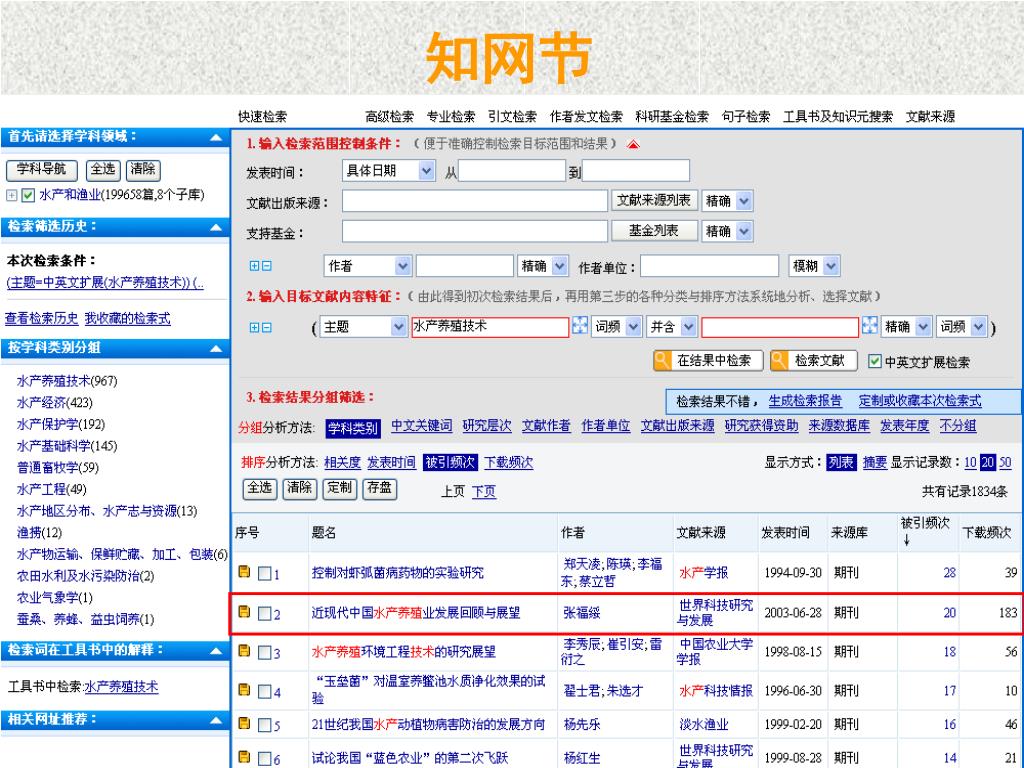This screenshot has width=1024, height=768.
Task: Click author link 张福绥
Action: [582, 613]
